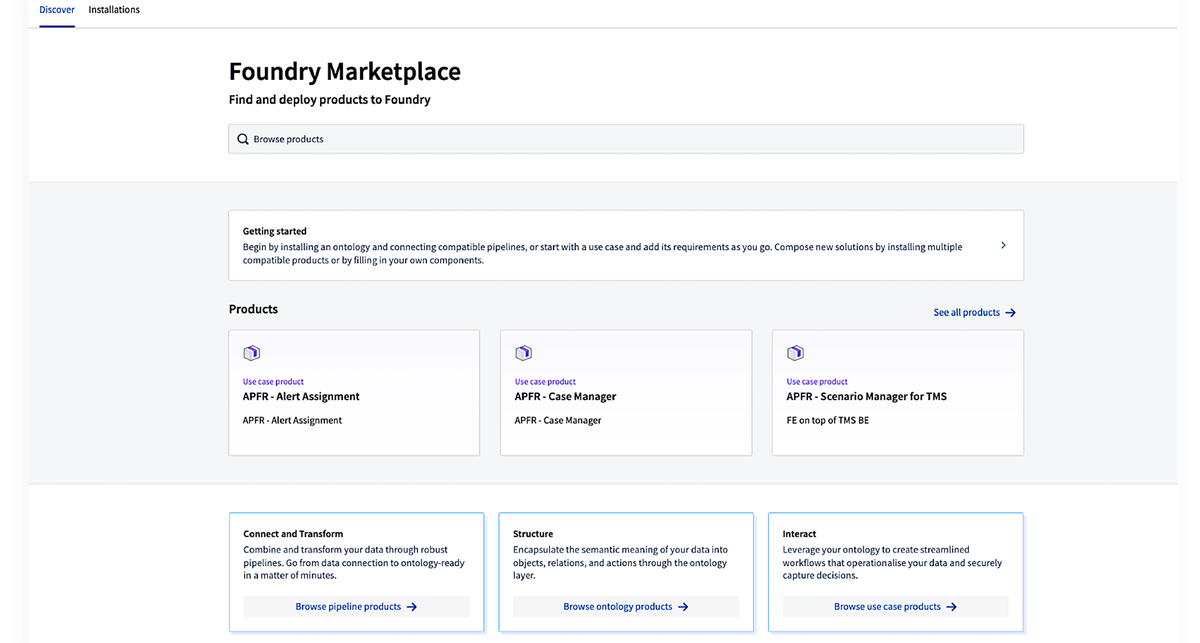This screenshot has height=643, width=1200.
Task: Click cube icon on Case Manager card
Action: 523,353
